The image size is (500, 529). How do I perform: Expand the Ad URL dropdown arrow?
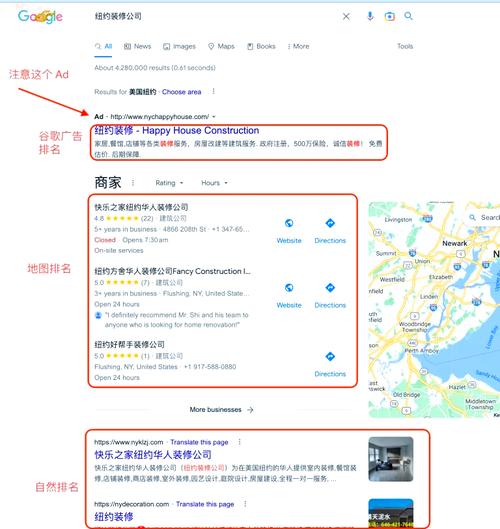point(214,117)
